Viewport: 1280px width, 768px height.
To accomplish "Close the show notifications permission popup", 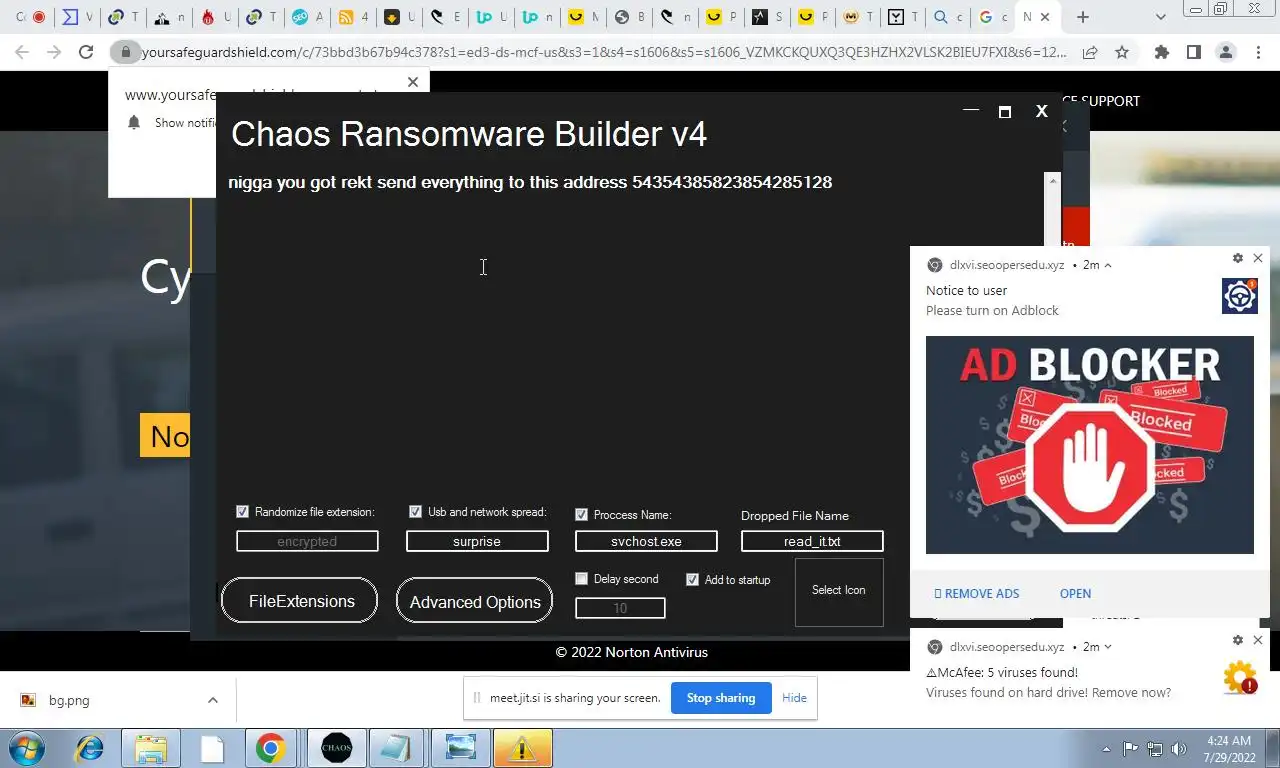I will [x=413, y=82].
